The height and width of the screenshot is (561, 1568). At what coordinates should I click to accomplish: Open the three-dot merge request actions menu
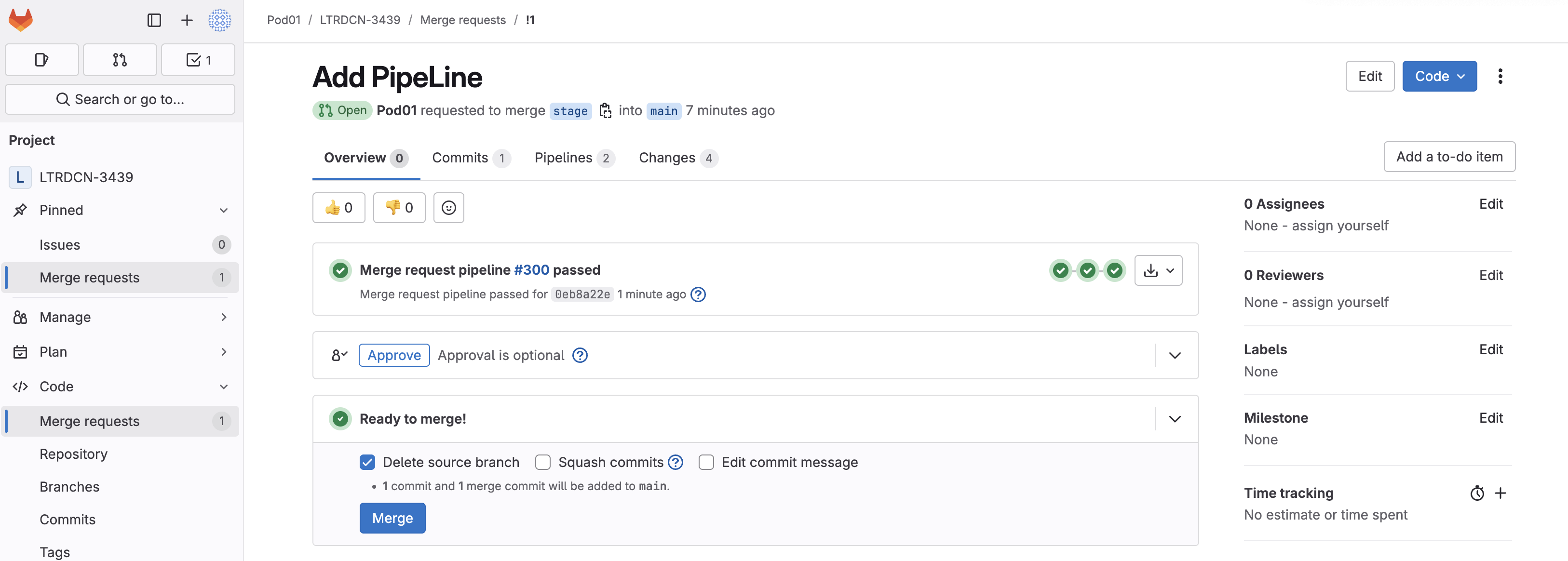(1500, 76)
